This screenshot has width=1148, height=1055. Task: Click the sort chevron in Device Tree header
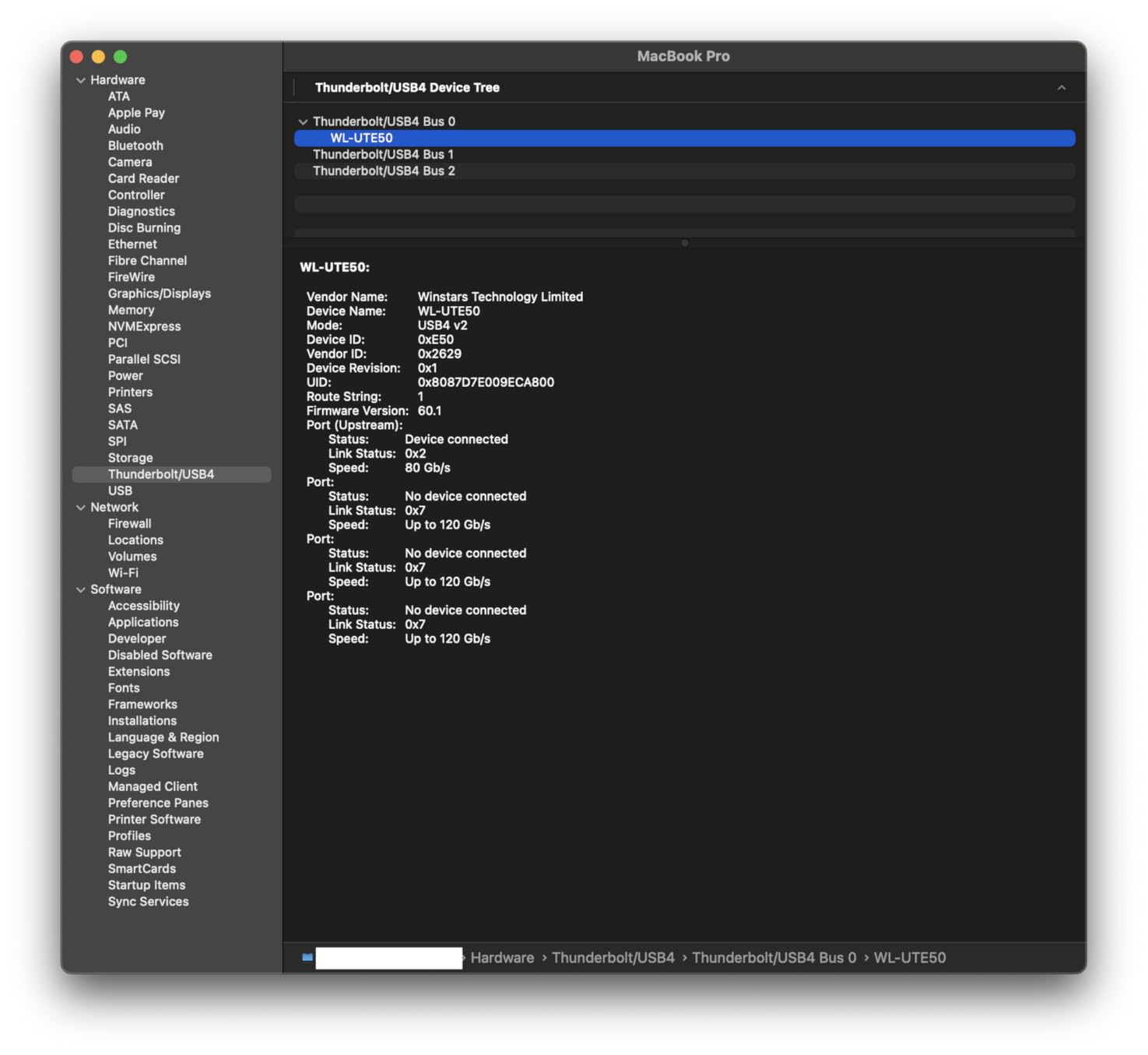pos(1061,88)
